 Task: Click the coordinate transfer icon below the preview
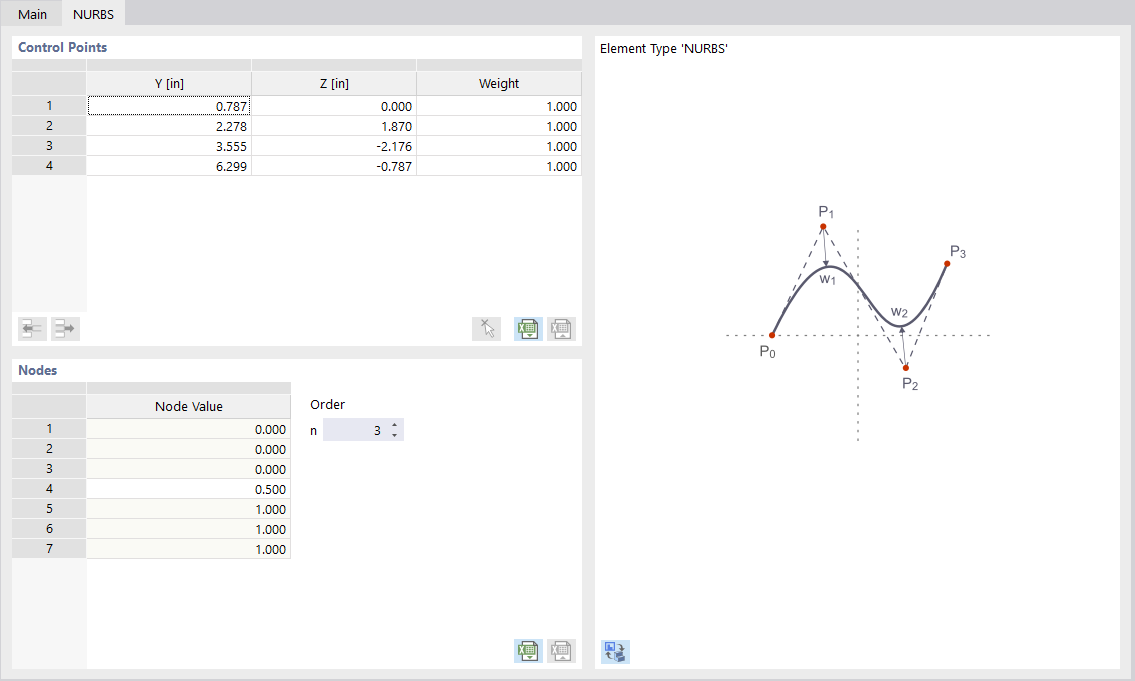(x=614, y=650)
